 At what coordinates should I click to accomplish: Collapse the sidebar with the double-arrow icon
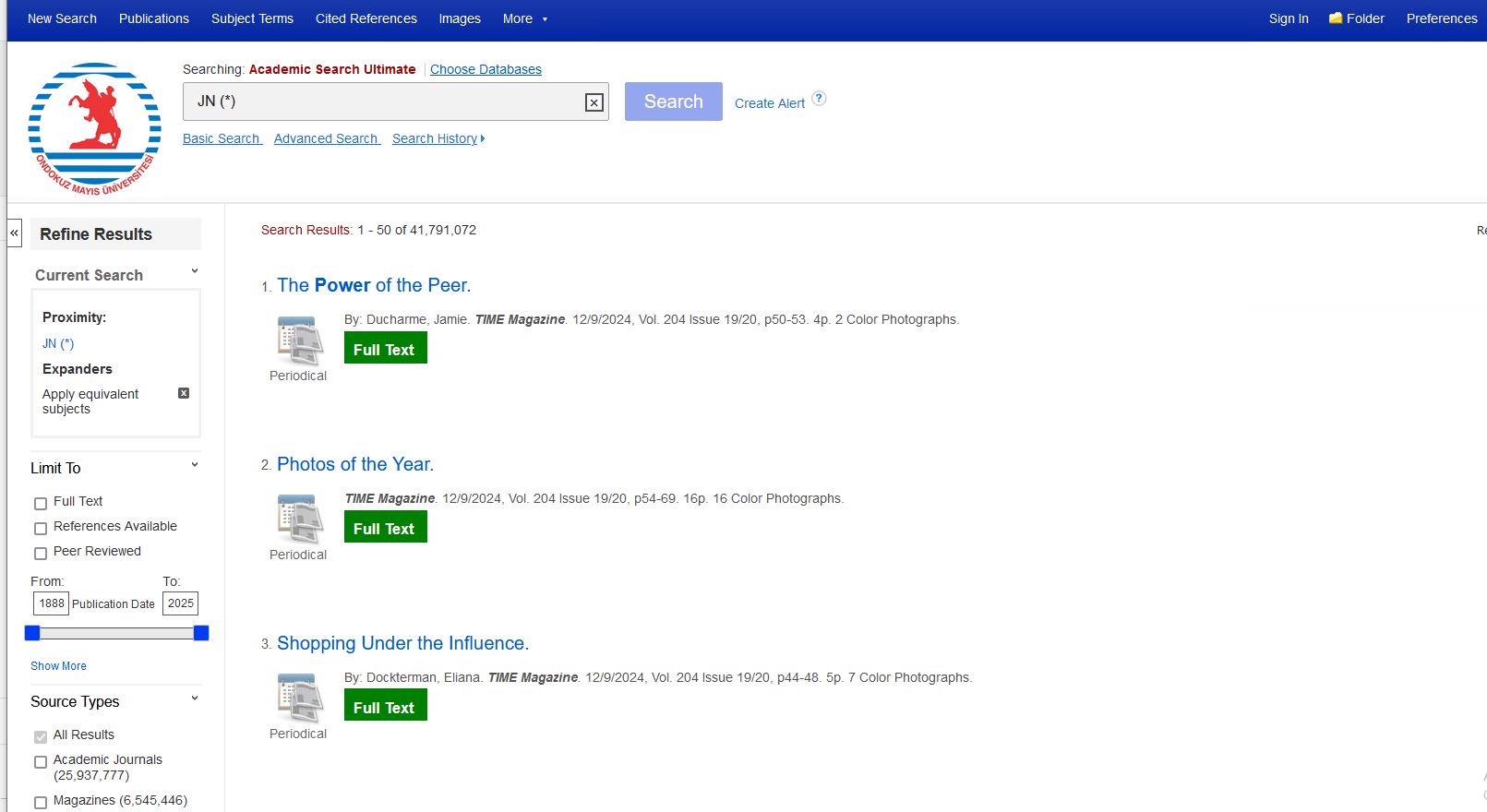[x=15, y=233]
